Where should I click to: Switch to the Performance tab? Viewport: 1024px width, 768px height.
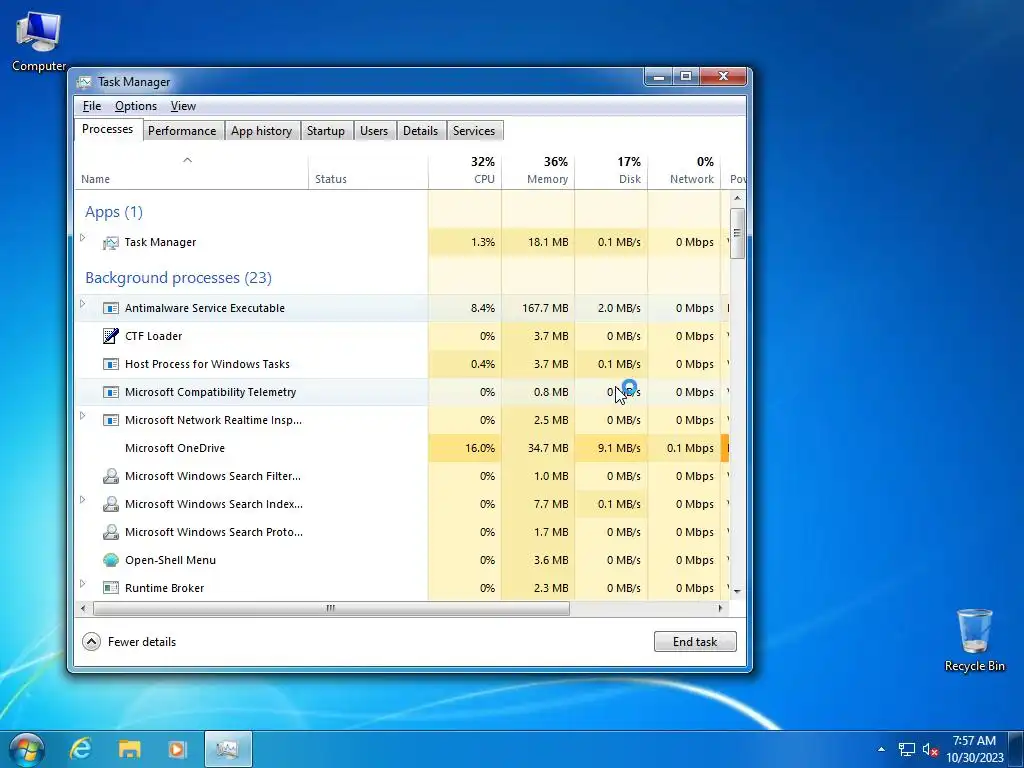(x=182, y=131)
